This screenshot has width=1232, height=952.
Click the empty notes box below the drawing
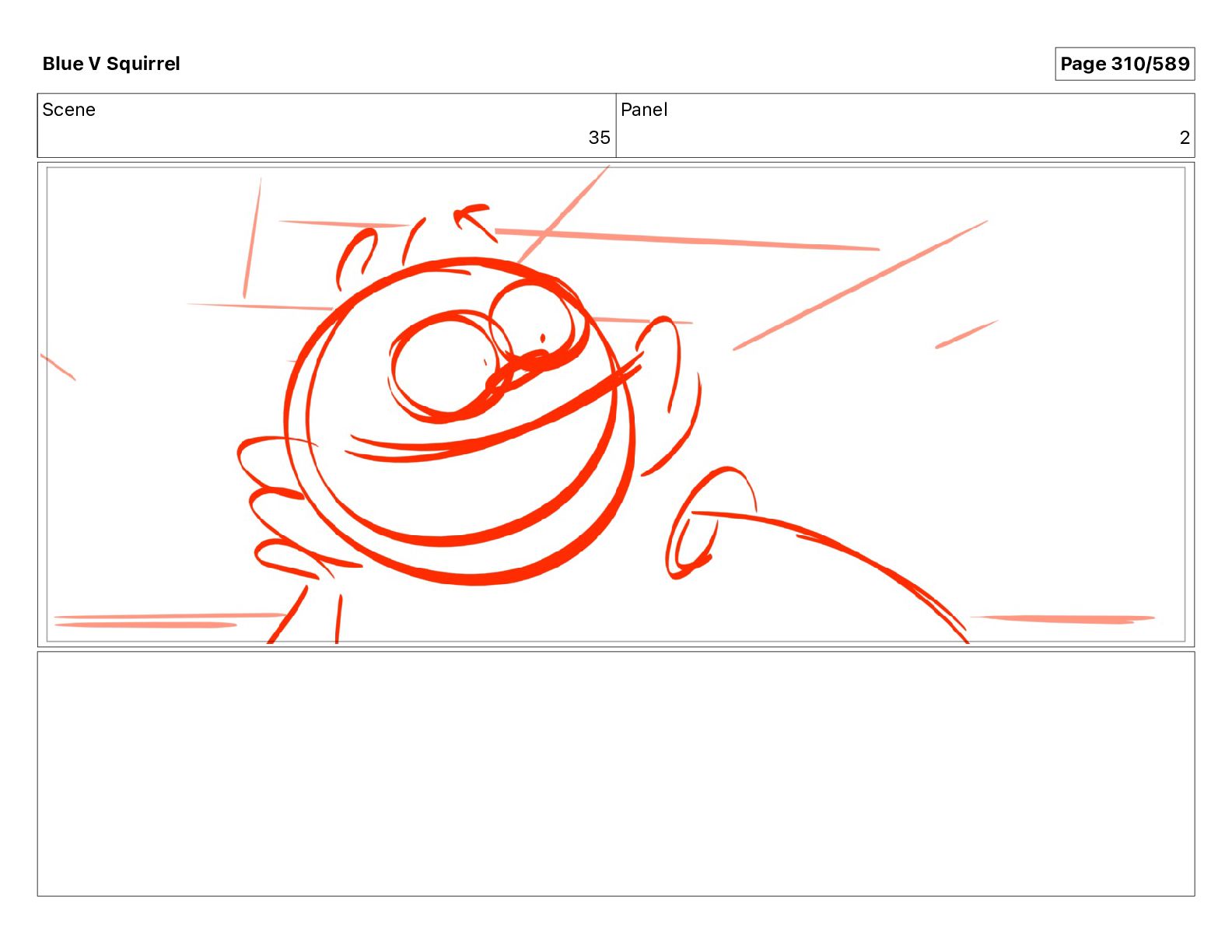[x=616, y=774]
